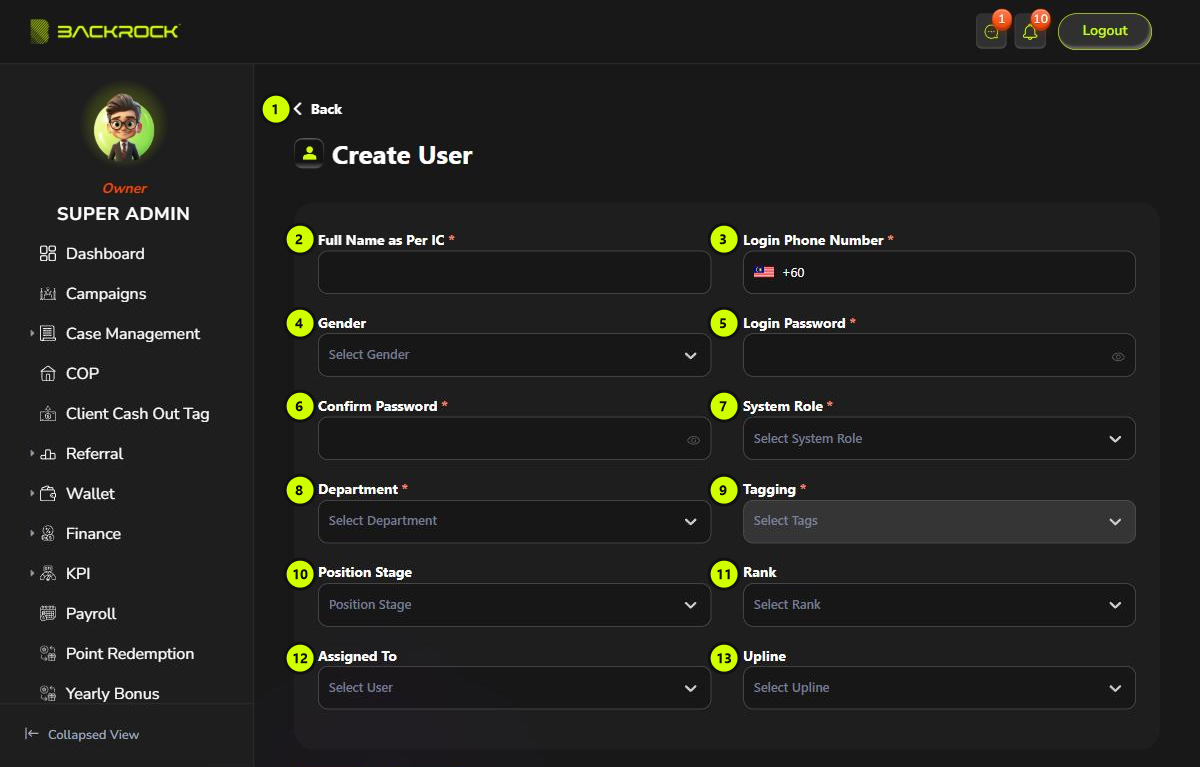The width and height of the screenshot is (1200, 767).
Task: Open COP from the sidebar menu
Action: 82,374
